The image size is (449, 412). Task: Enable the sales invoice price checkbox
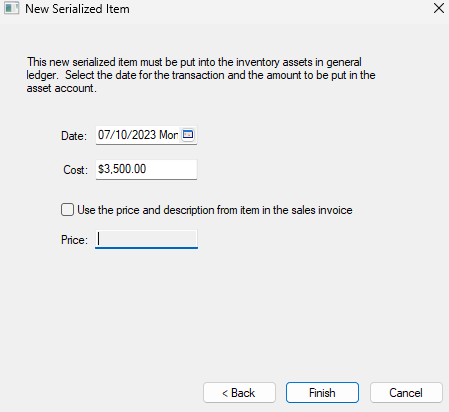pyautogui.click(x=67, y=210)
